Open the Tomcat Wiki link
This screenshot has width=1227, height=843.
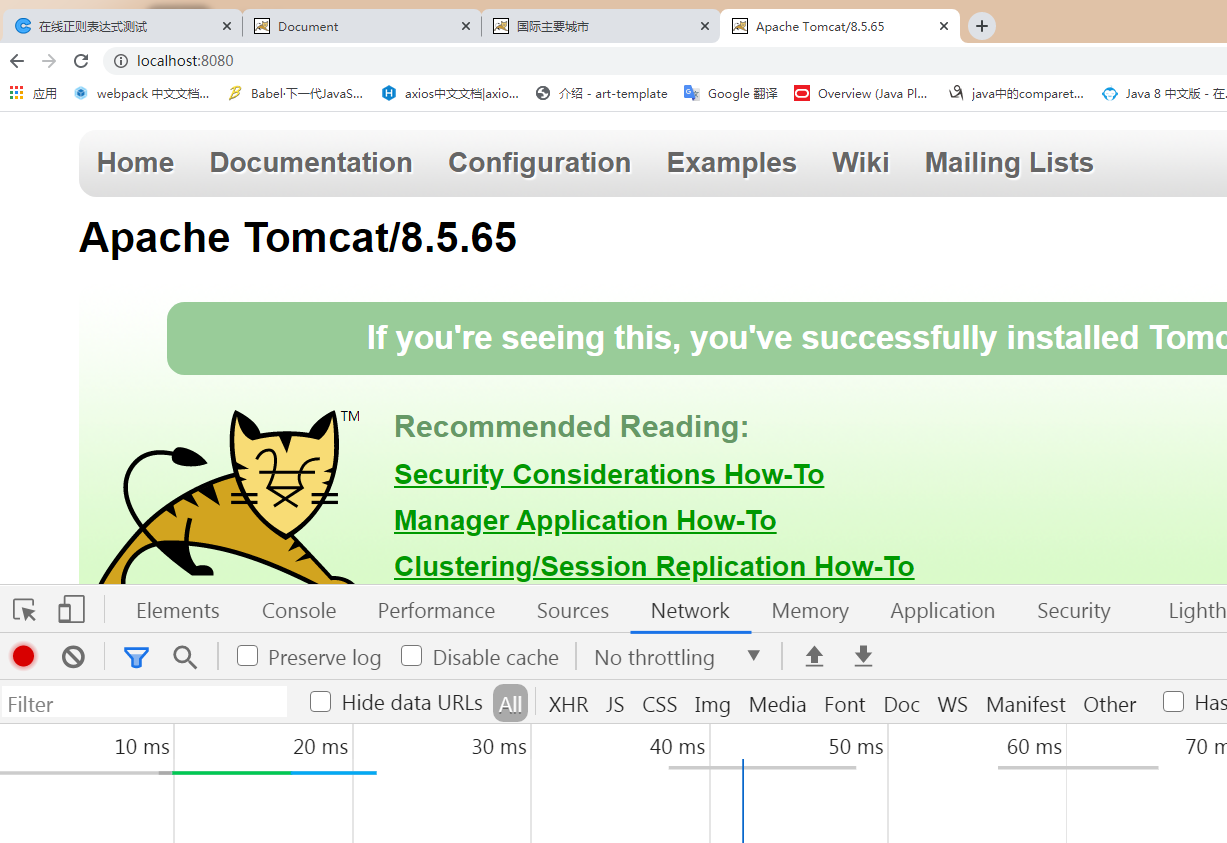[861, 163]
